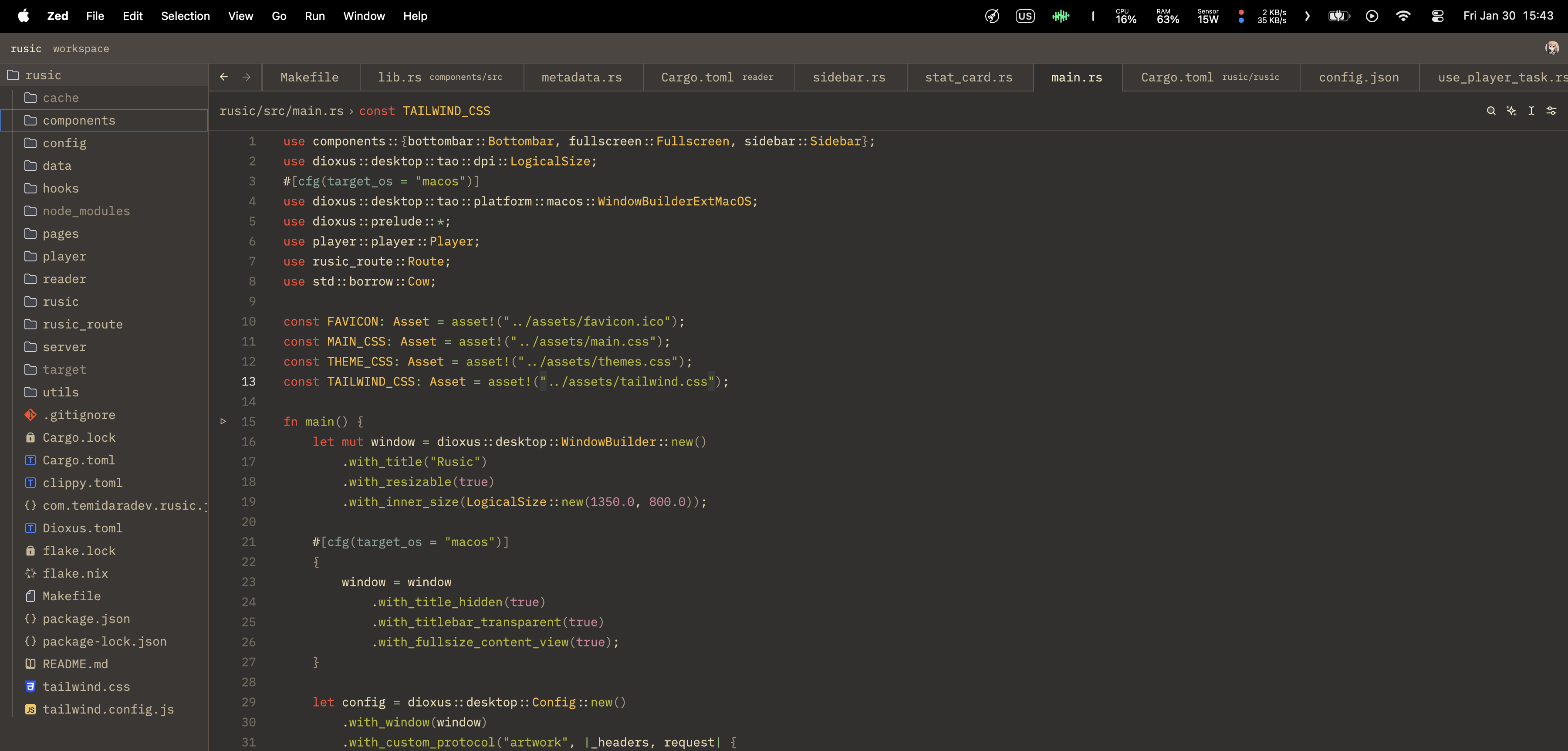Open macOS Control Center icon
The height and width of the screenshot is (751, 1568).
(1437, 17)
